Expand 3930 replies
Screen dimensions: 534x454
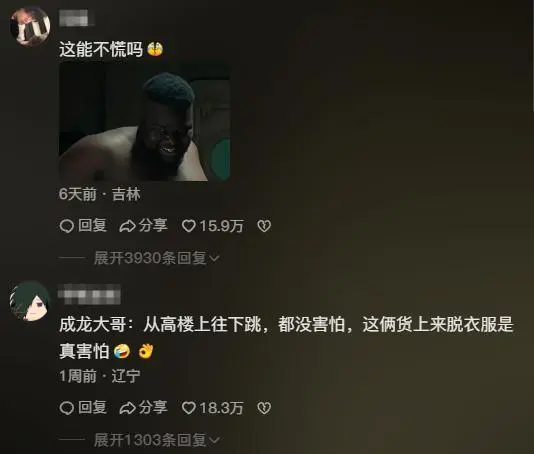[156, 258]
